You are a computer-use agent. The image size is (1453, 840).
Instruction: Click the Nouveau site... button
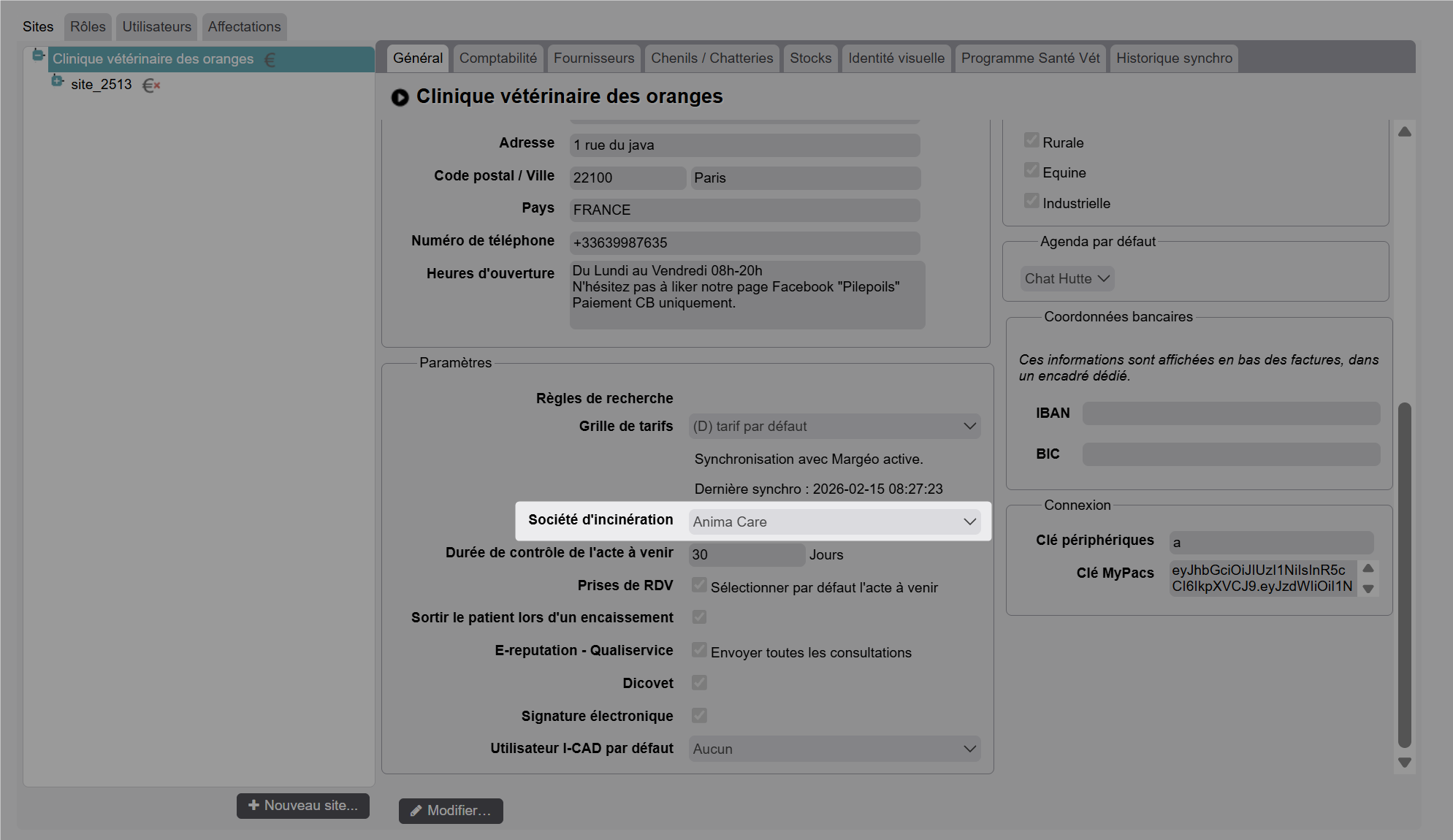point(302,806)
